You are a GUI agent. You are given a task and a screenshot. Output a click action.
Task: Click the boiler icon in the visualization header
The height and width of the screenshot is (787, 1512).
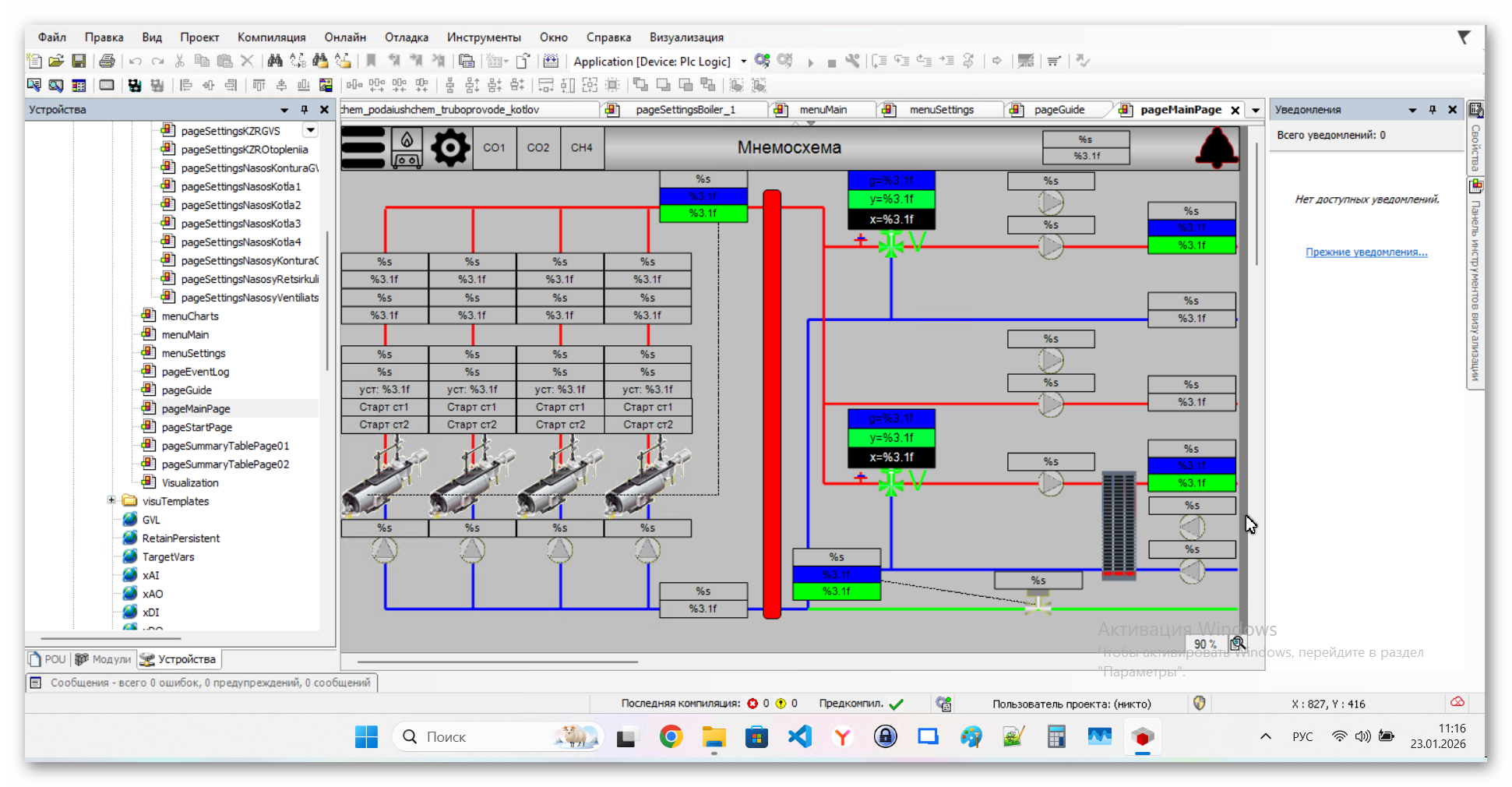[407, 148]
